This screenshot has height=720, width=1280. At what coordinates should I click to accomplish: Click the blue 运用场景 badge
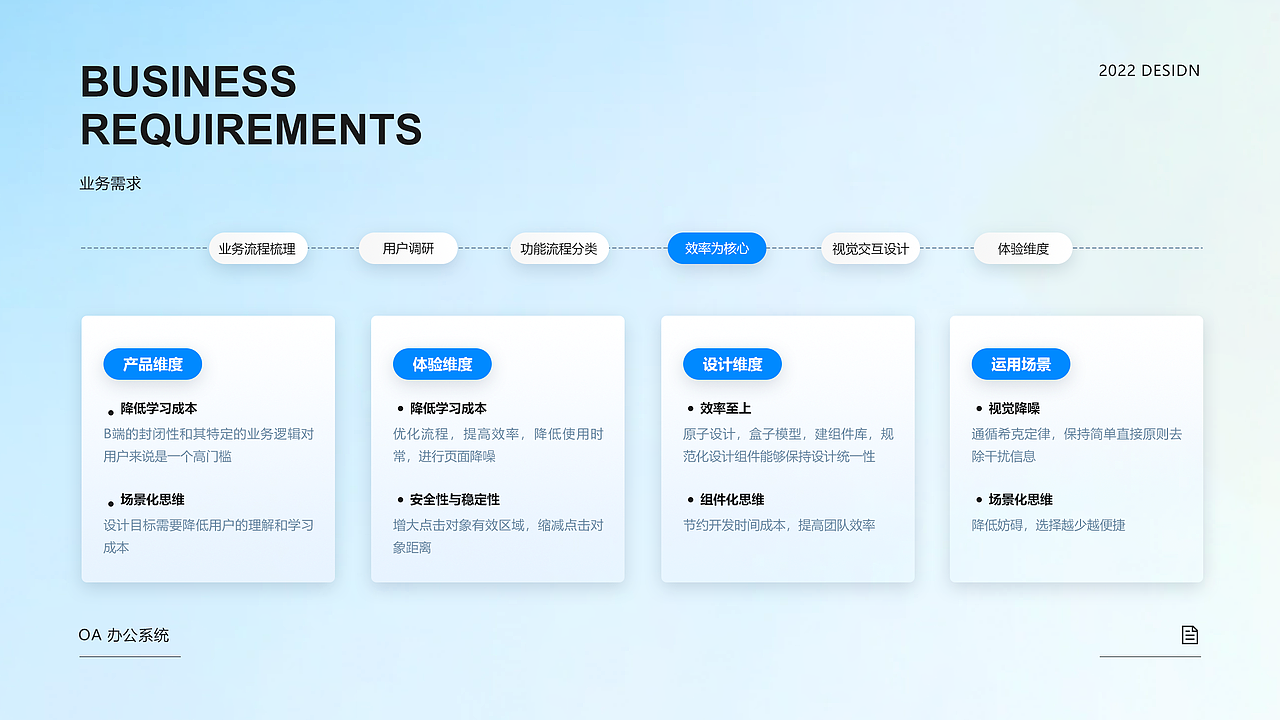tap(1020, 364)
